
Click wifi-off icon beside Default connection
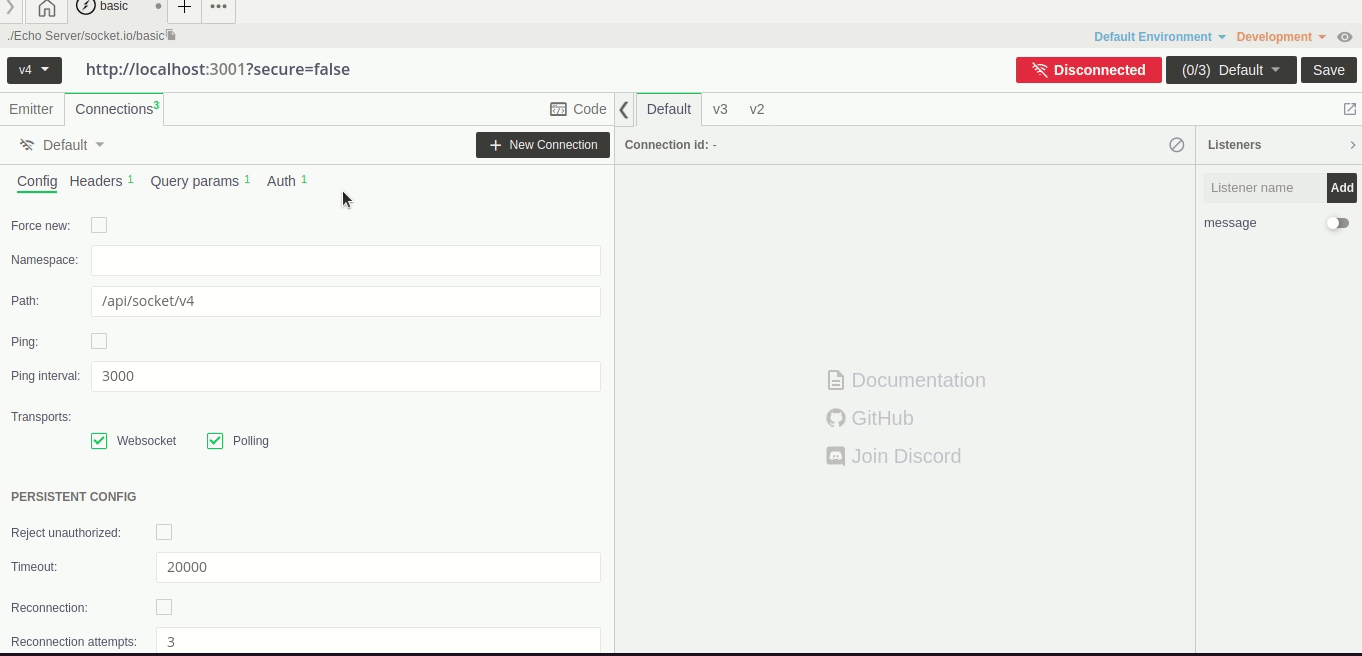pos(27,145)
